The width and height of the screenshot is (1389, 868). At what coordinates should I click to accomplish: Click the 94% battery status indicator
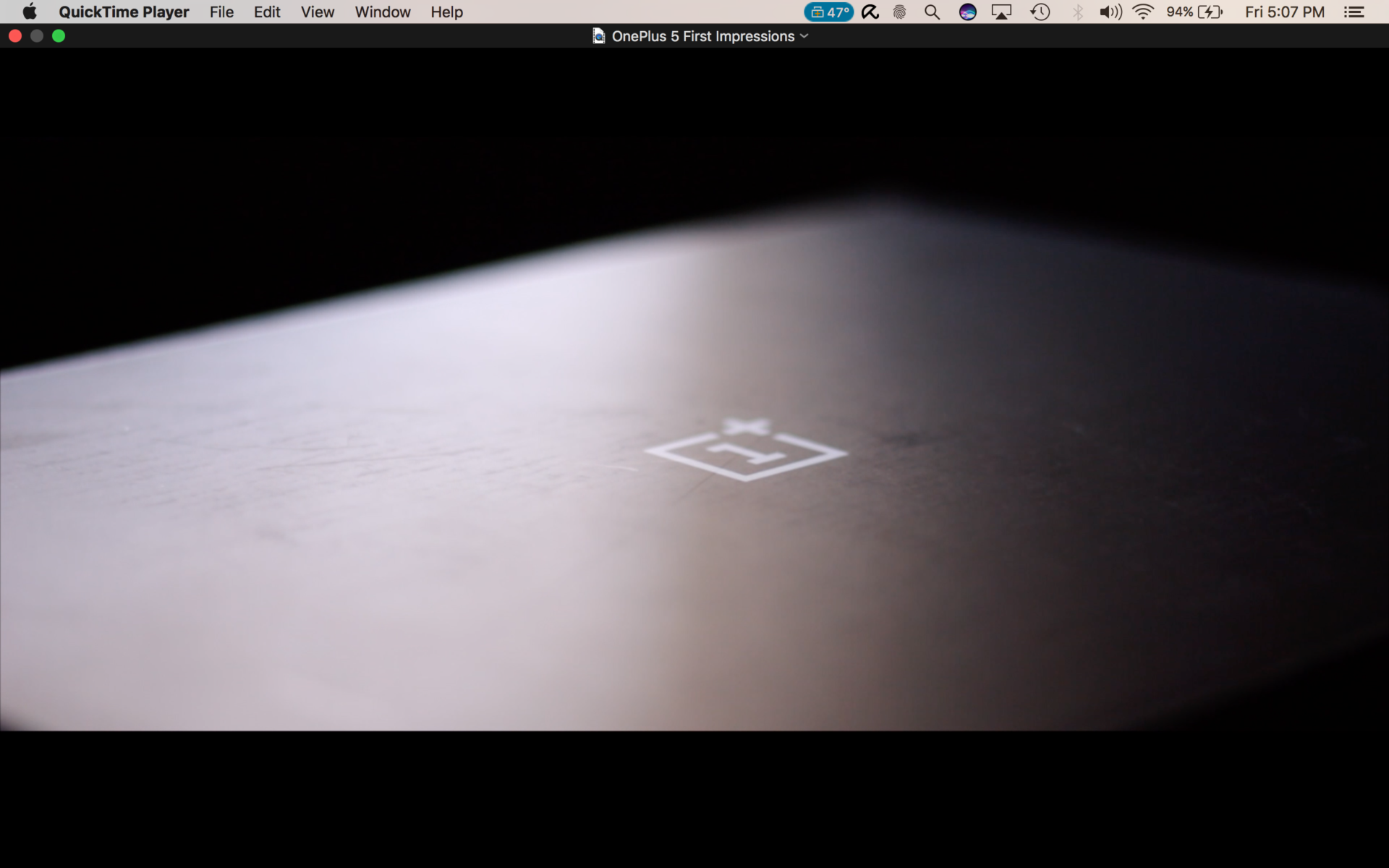(x=1194, y=12)
